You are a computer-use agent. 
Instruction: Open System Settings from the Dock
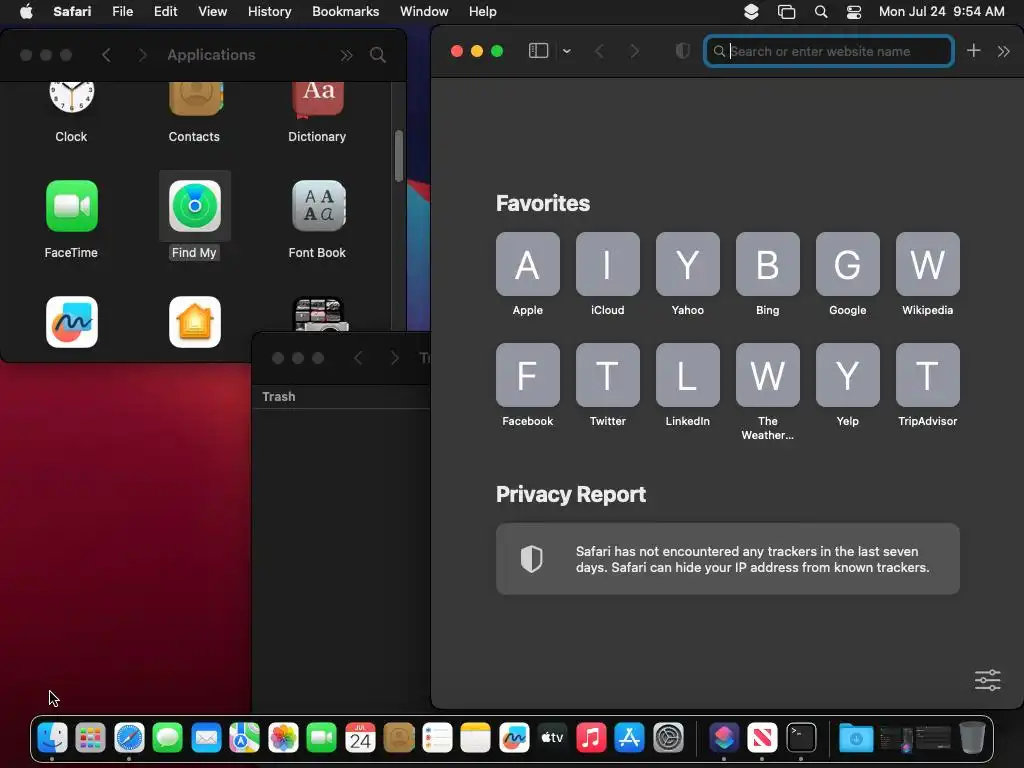click(668, 738)
